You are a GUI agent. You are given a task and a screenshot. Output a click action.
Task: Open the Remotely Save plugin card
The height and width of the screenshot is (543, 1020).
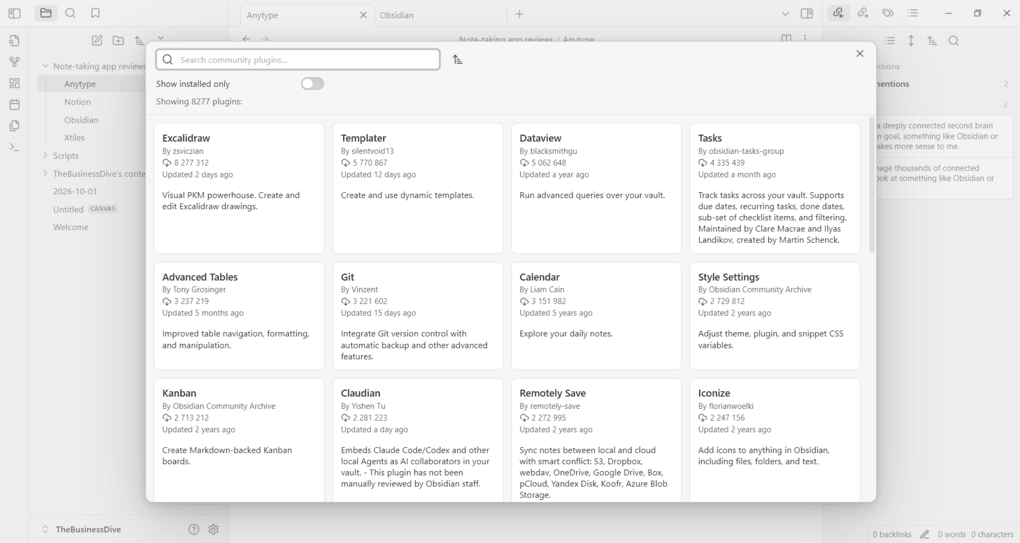[x=597, y=440]
